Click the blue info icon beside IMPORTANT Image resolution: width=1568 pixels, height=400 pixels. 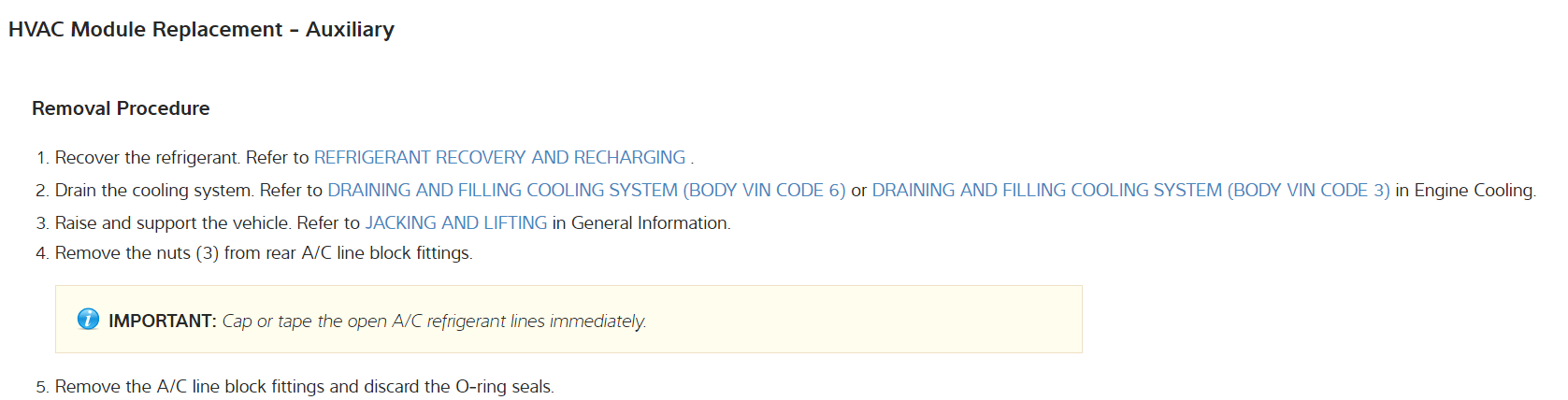click(x=88, y=320)
